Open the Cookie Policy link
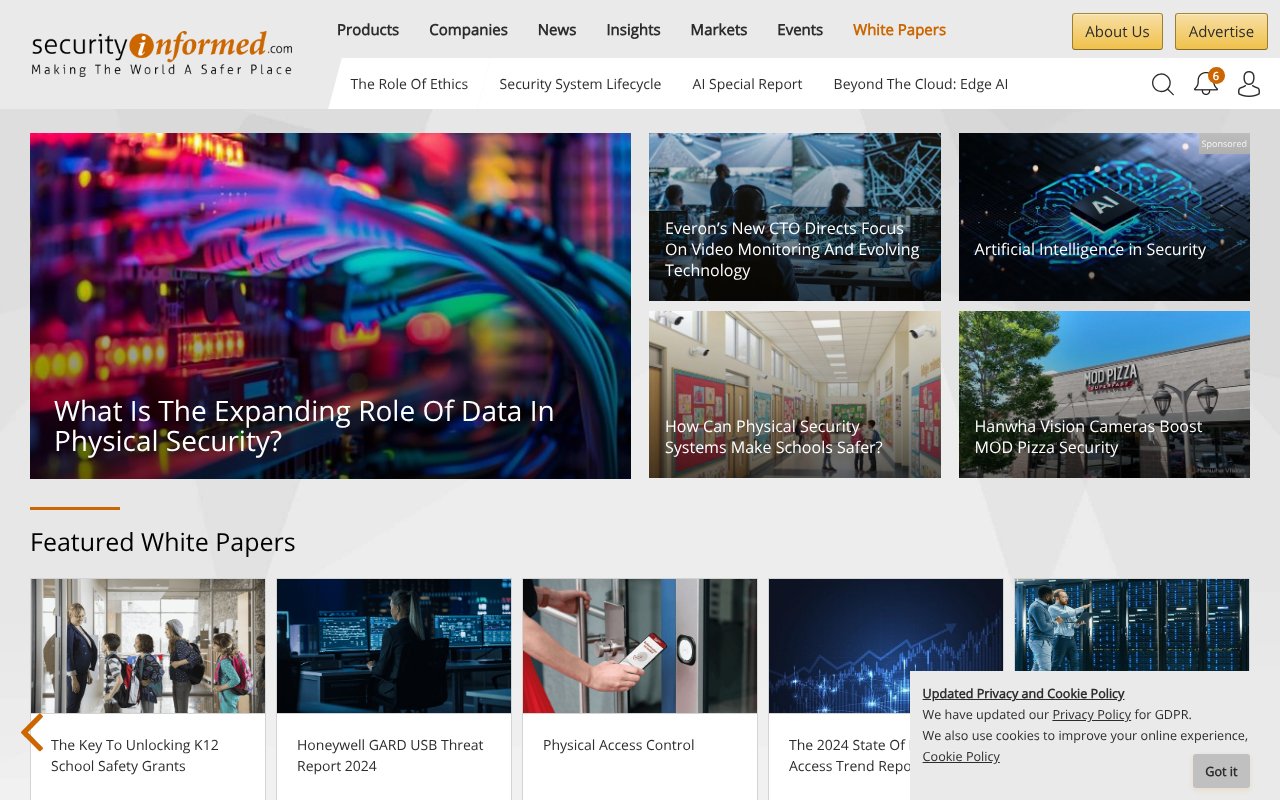Viewport: 1280px width, 800px height. 960,756
